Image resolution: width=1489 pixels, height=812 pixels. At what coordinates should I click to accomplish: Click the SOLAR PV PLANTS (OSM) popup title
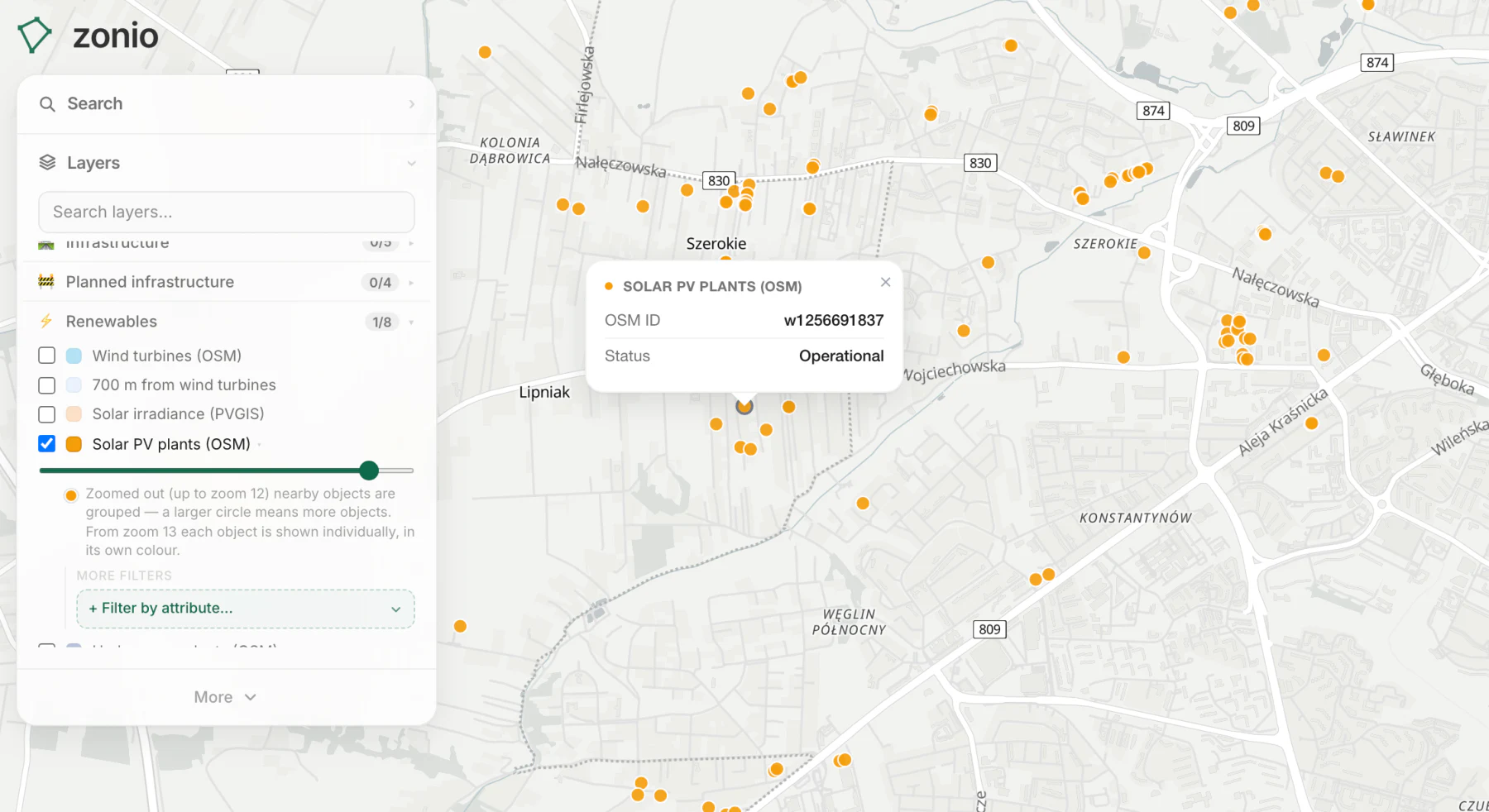tap(712, 286)
